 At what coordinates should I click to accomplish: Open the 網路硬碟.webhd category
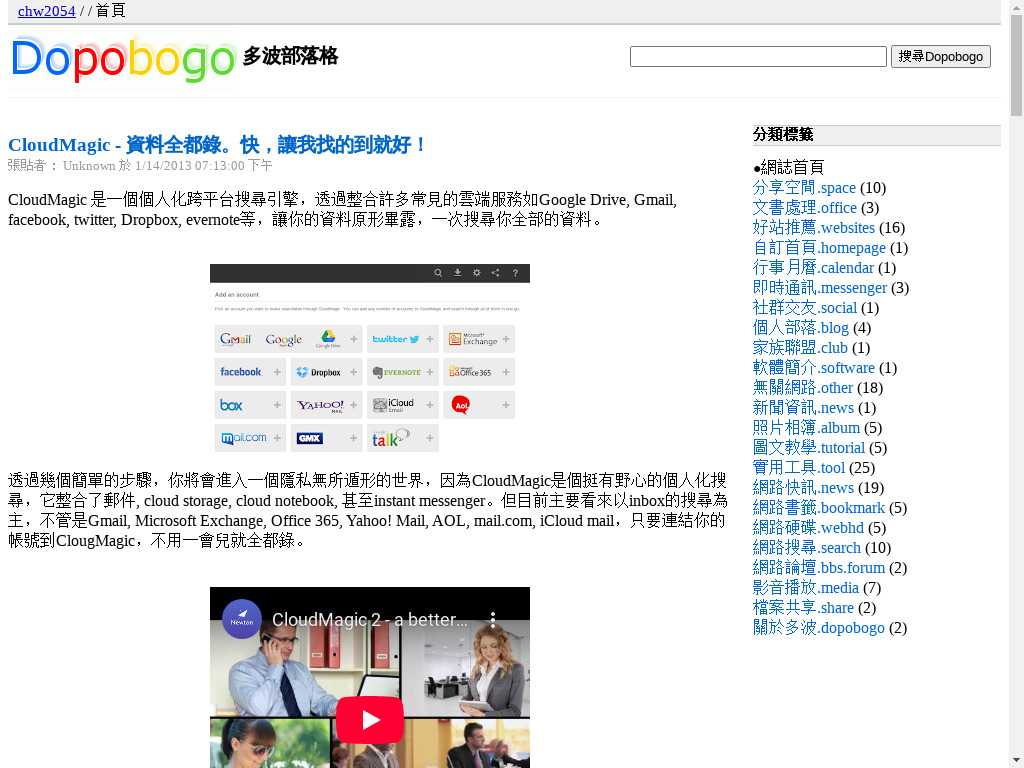(808, 528)
